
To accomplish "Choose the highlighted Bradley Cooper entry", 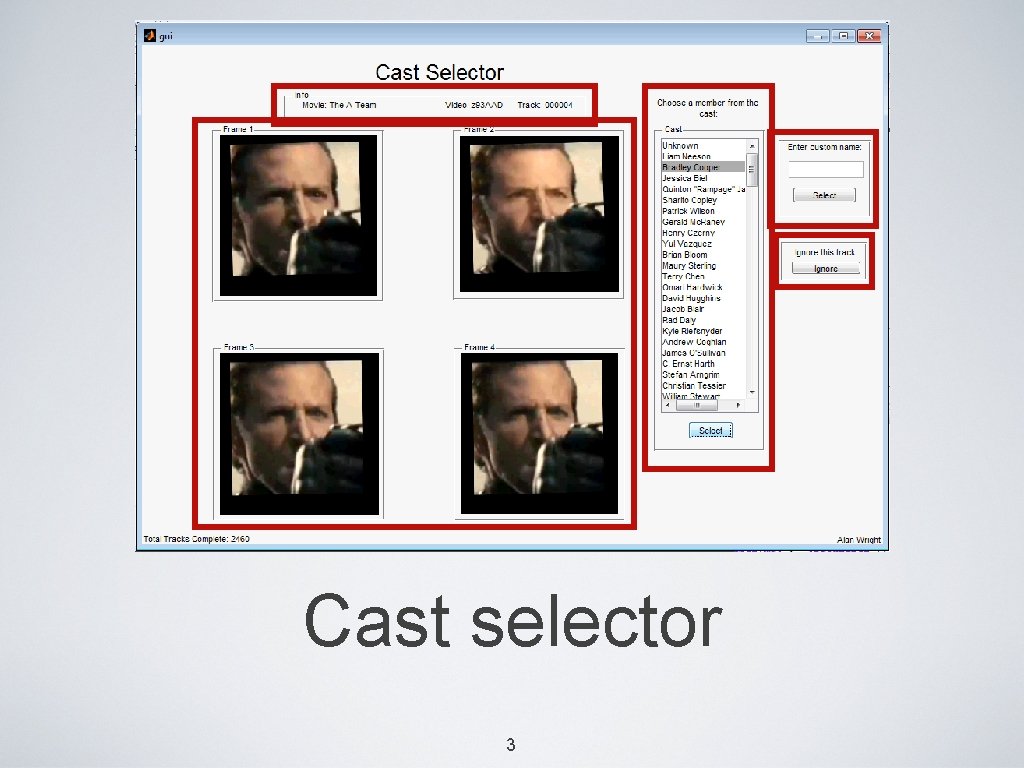I will coord(703,167).
